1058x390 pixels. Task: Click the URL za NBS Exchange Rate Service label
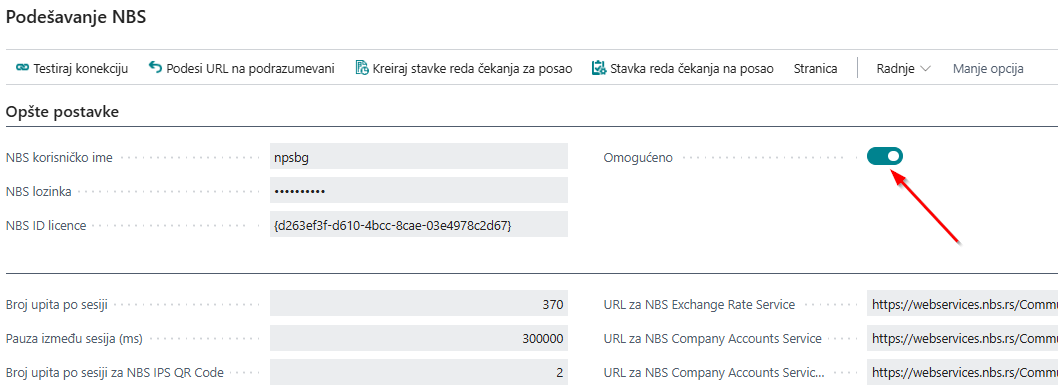point(699,304)
